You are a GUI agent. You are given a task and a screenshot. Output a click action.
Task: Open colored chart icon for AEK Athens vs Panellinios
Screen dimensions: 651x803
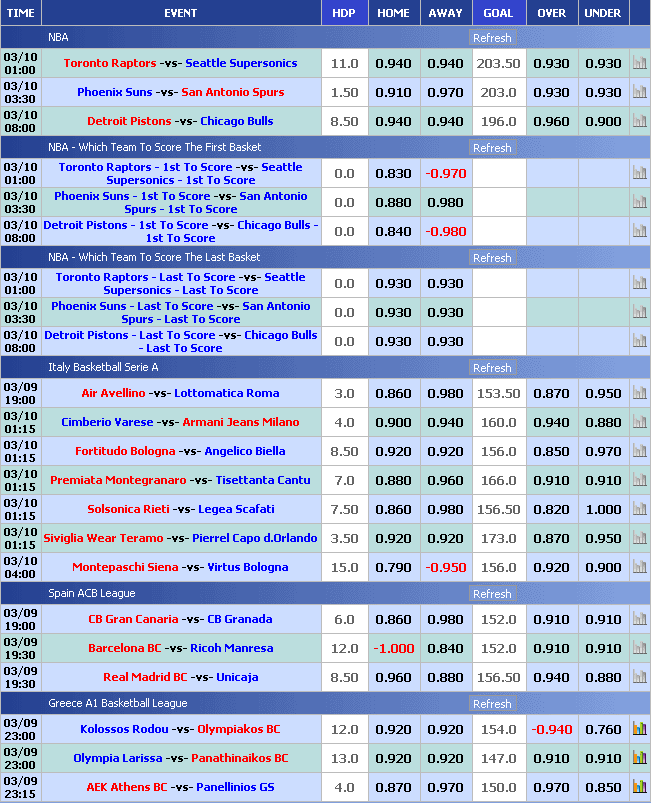(639, 787)
